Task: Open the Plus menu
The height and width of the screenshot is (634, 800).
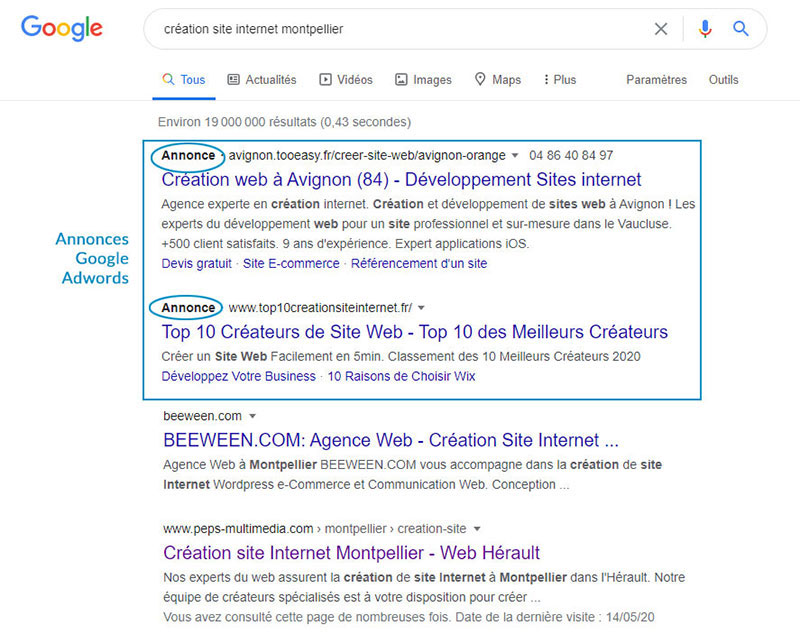Action: click(x=560, y=80)
